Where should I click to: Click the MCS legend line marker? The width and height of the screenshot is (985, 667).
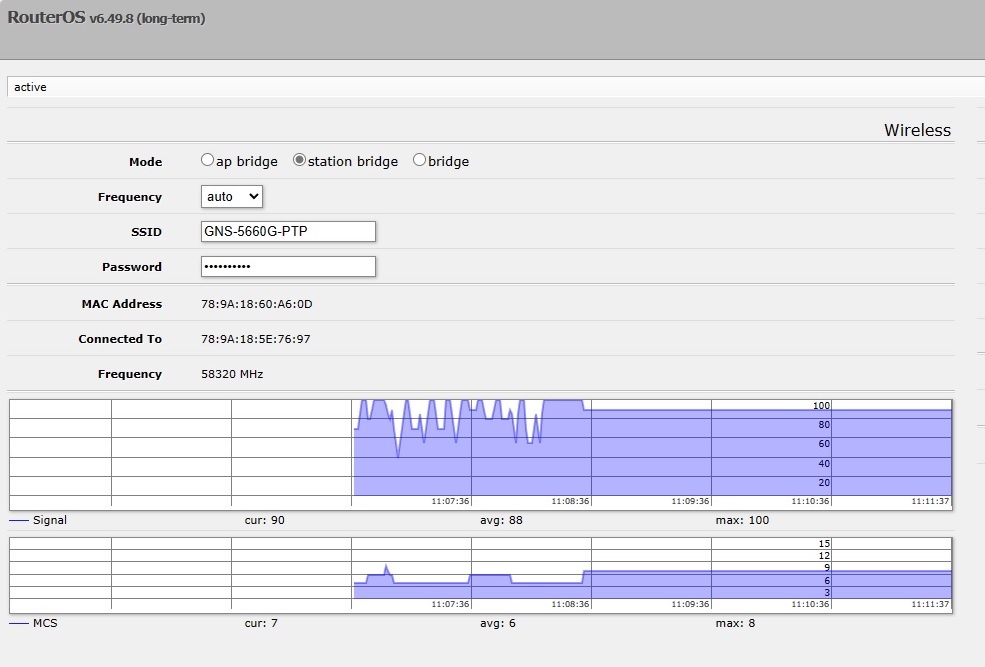19,624
